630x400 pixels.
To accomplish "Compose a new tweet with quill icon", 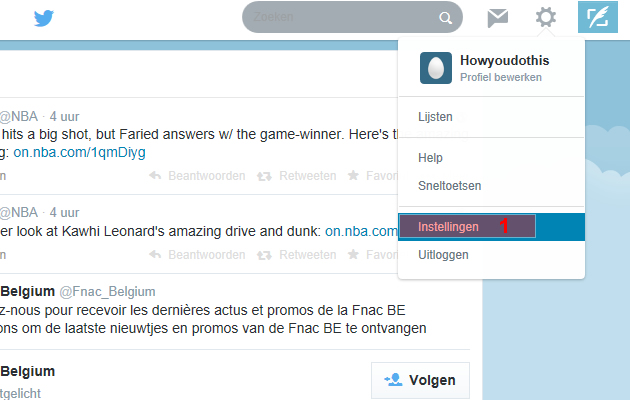I will point(598,17).
